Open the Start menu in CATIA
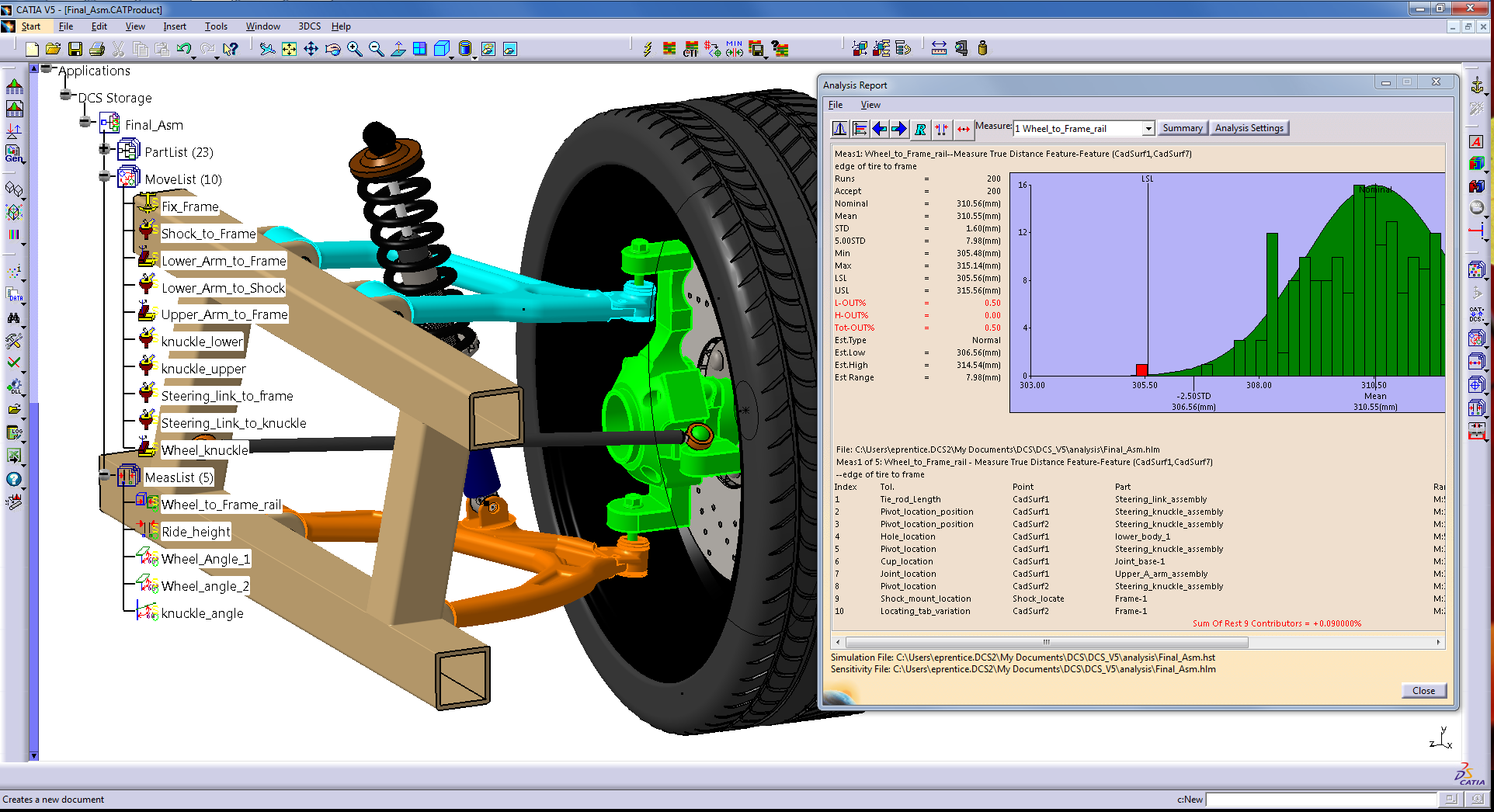Viewport: 1494px width, 812px height. point(30,26)
